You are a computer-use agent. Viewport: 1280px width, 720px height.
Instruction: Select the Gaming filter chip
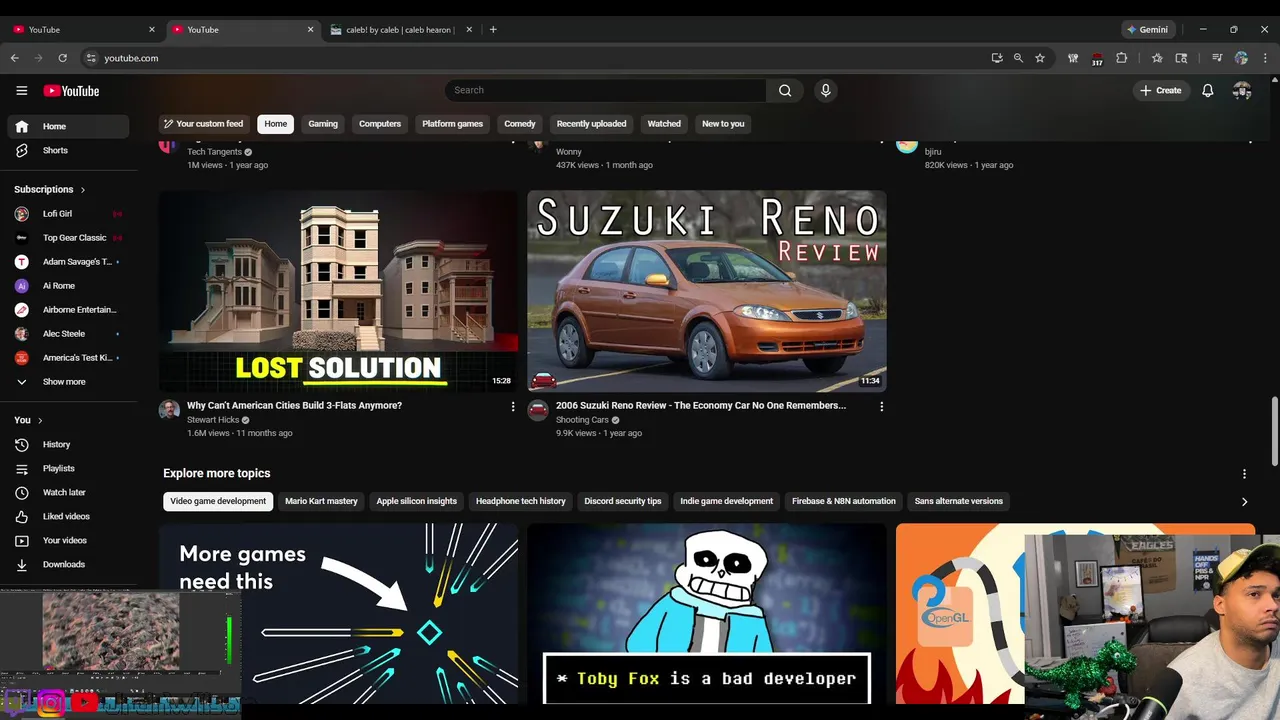coord(323,124)
